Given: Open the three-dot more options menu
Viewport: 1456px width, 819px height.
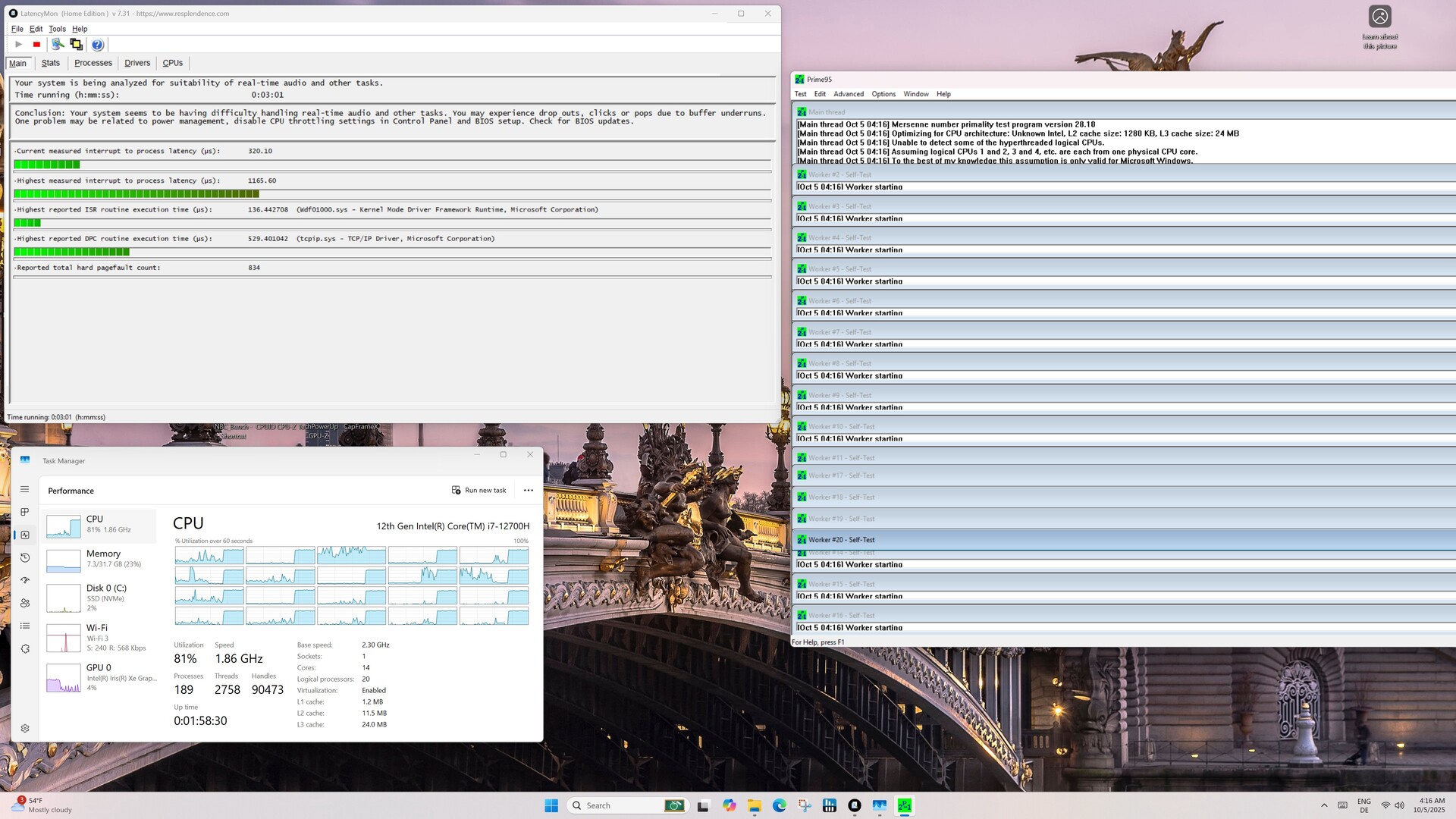Looking at the screenshot, I should pyautogui.click(x=529, y=491).
